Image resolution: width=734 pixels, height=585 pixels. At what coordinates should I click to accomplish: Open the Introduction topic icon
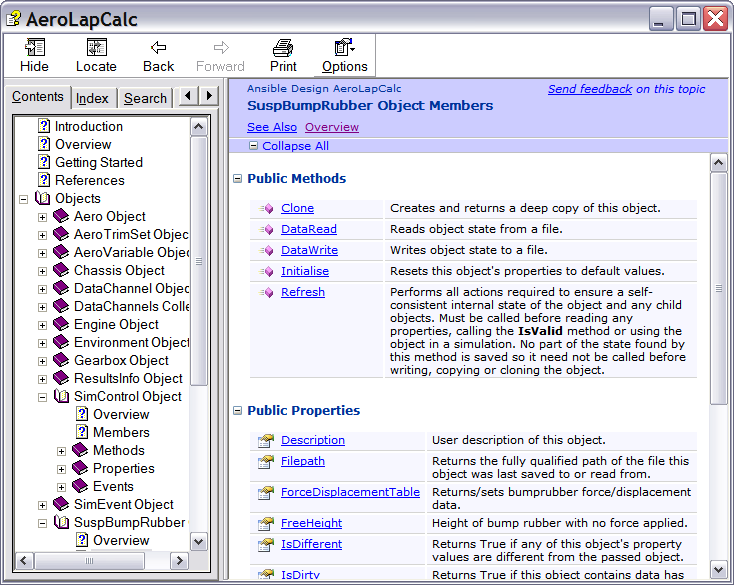[x=44, y=126]
